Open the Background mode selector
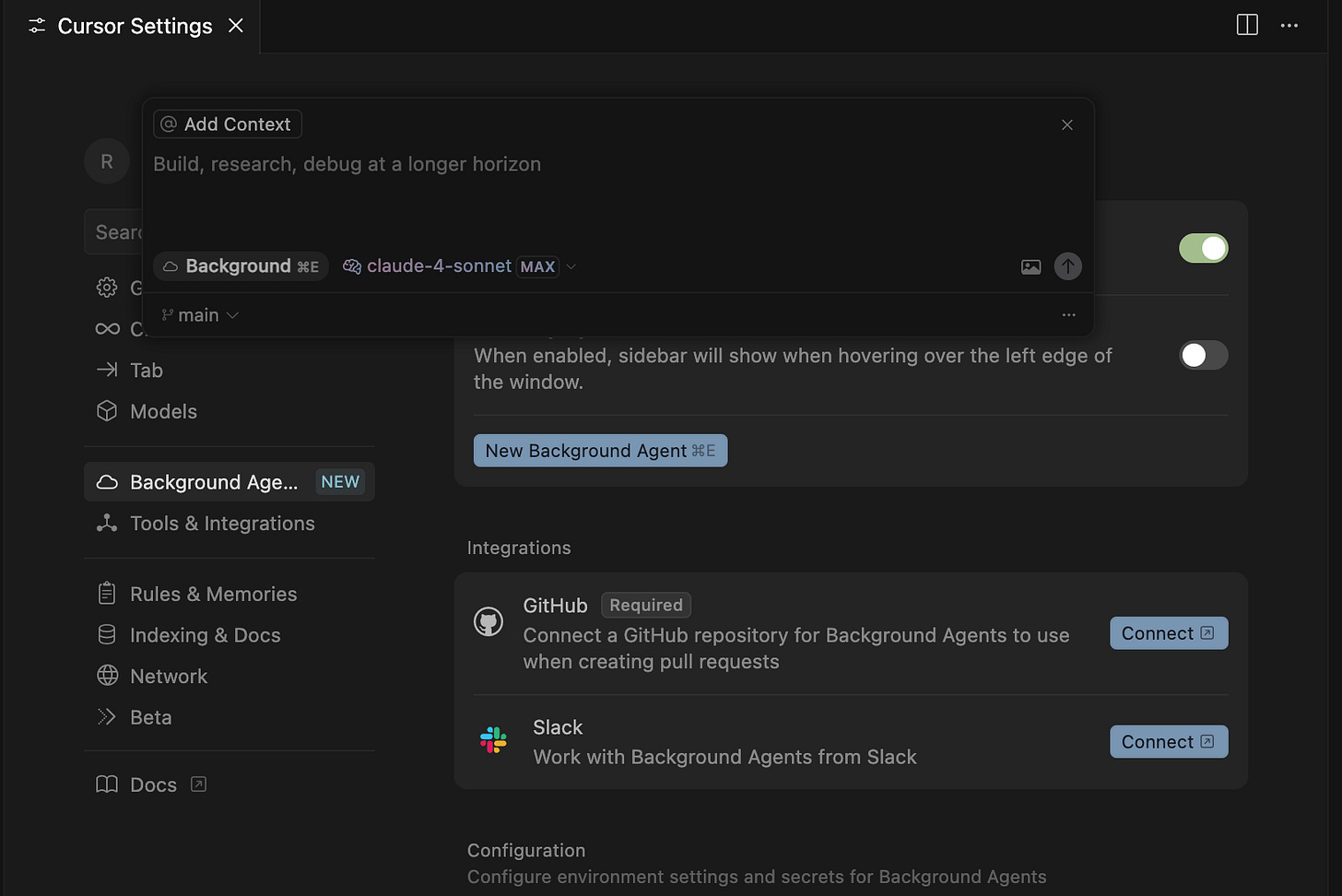 (241, 266)
